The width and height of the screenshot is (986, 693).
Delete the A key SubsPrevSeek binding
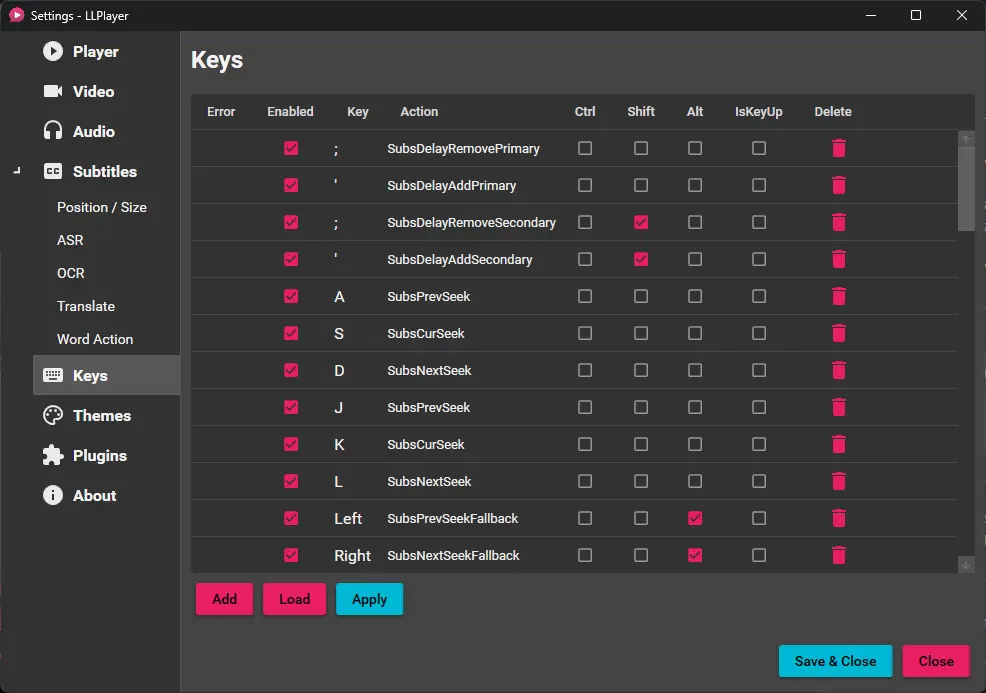pyautogui.click(x=839, y=296)
